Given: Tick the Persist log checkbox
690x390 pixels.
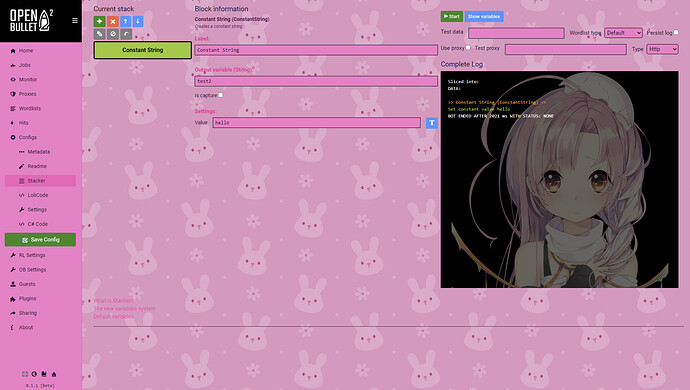Looking at the screenshot, I should click(676, 33).
